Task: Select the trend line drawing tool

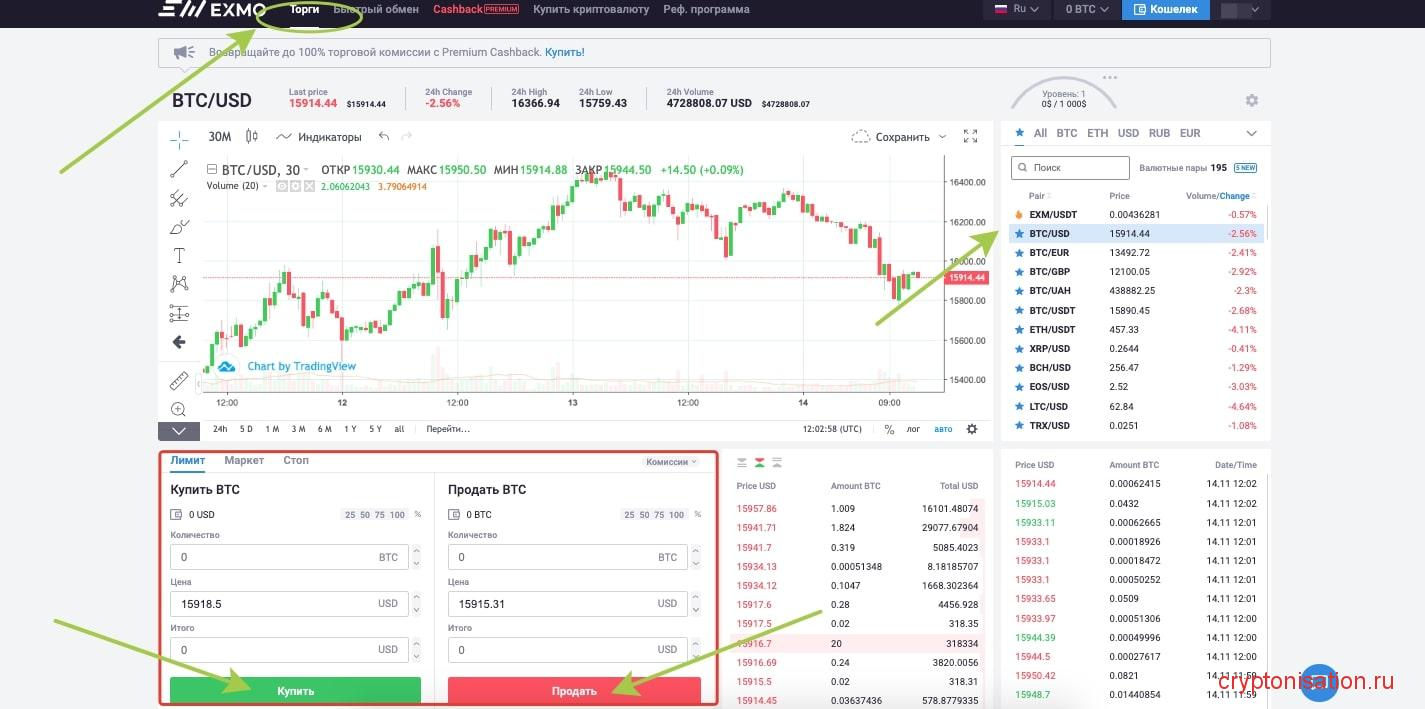Action: tap(178, 169)
